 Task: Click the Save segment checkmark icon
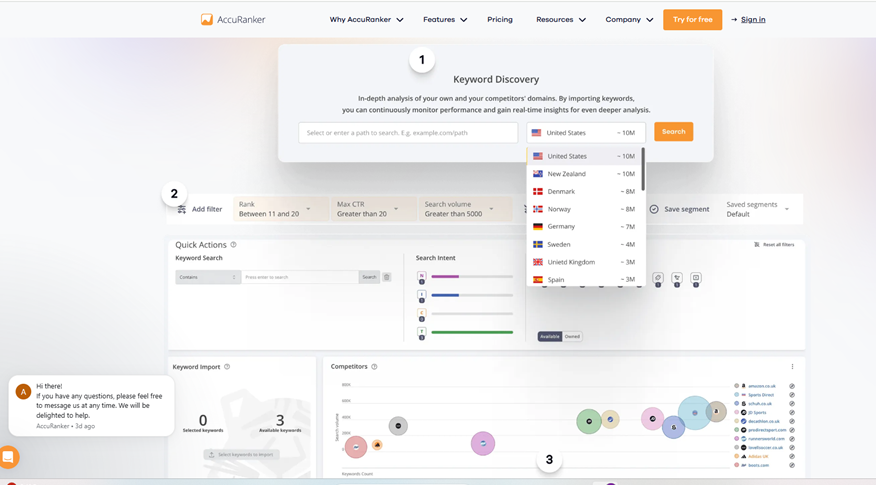coord(654,209)
